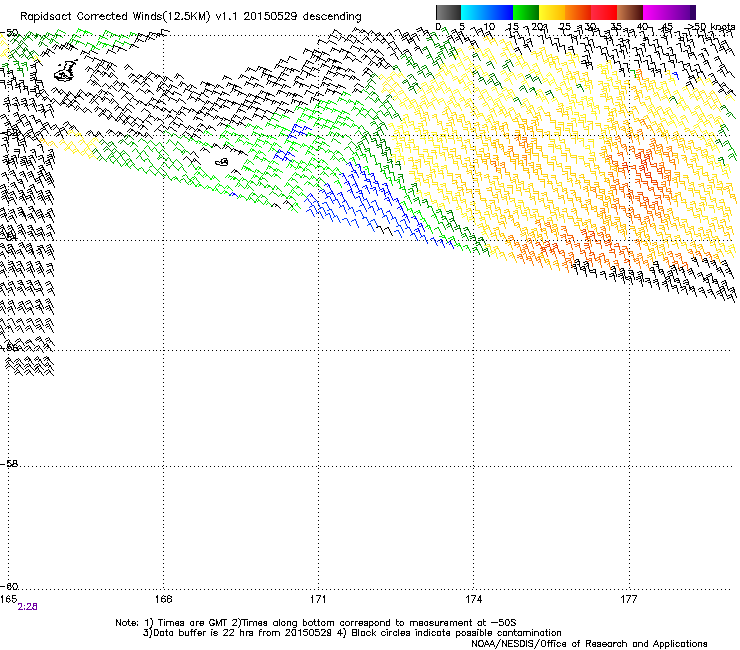740x650 pixels.
Task: Pick the red 30-35 knots legend swatch
Action: coord(604,12)
